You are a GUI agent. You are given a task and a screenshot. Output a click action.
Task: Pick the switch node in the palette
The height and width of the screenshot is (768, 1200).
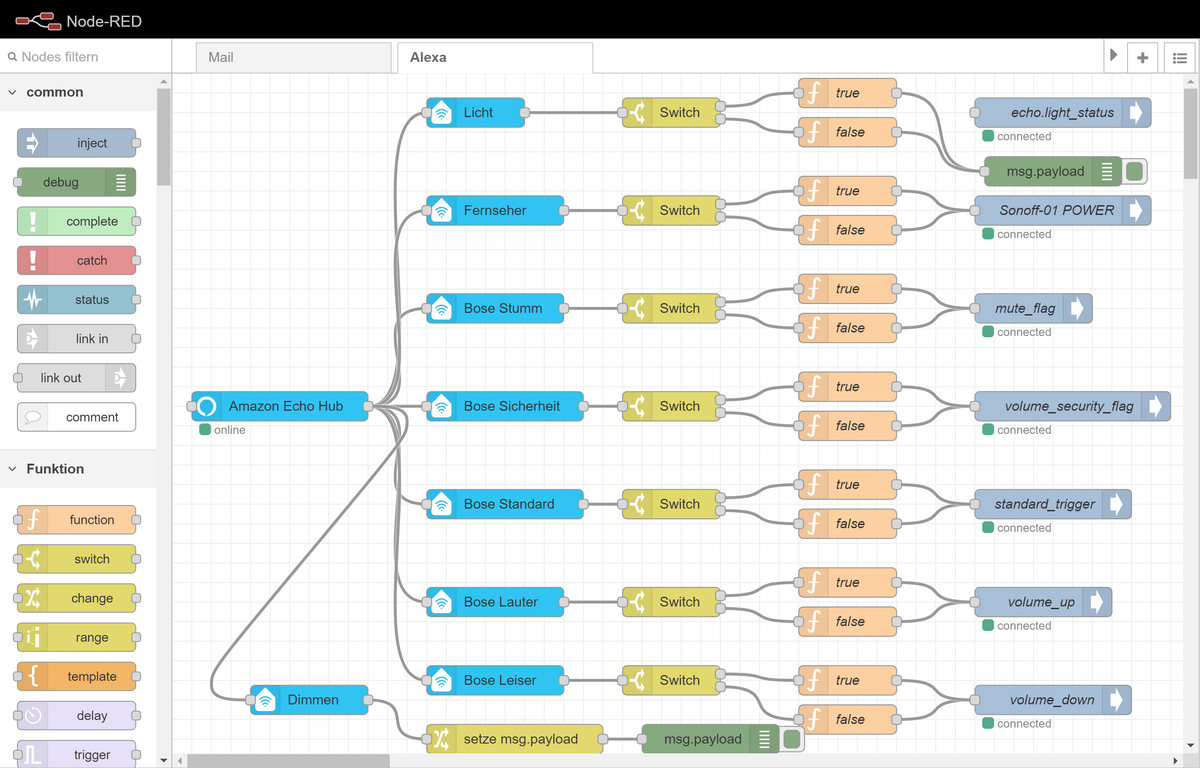coord(77,559)
